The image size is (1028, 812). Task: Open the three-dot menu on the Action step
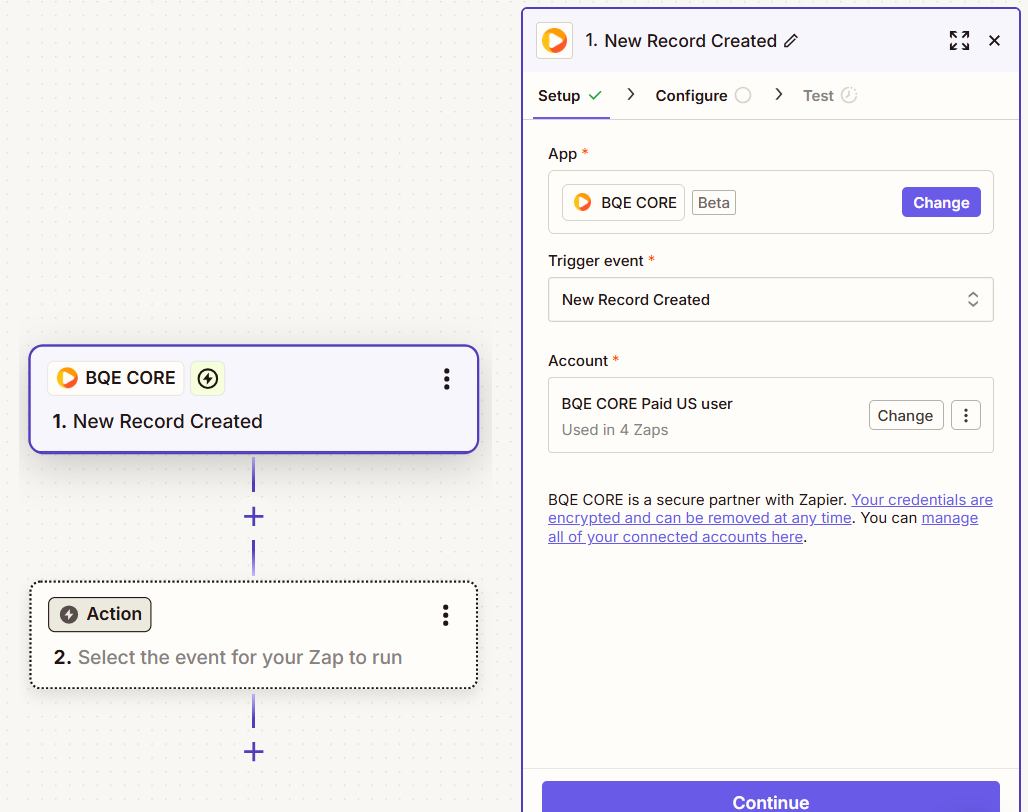click(x=446, y=615)
